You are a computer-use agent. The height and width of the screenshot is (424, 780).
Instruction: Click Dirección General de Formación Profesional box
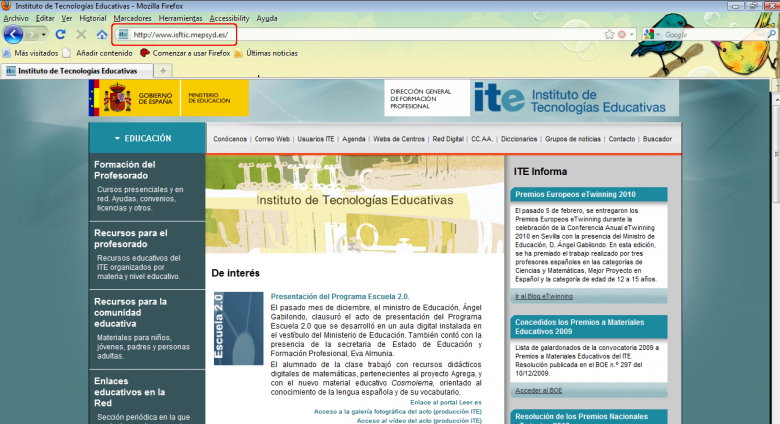pyautogui.click(x=427, y=99)
